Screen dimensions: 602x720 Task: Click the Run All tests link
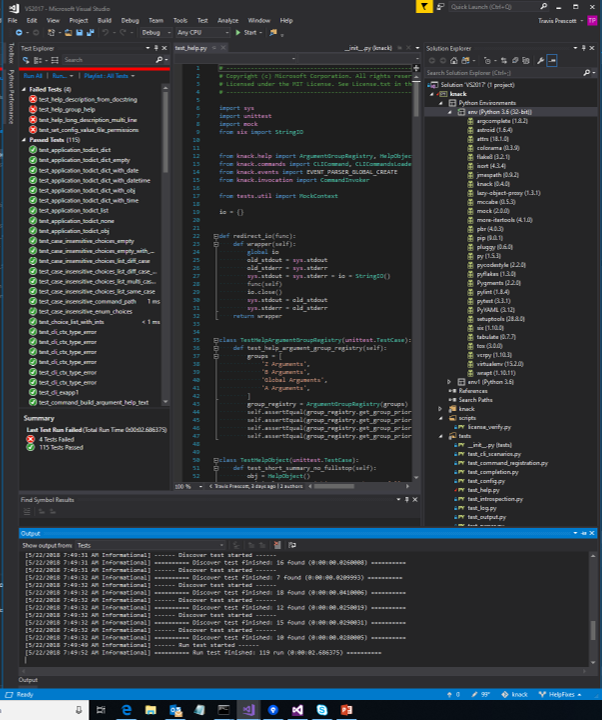(x=33, y=76)
